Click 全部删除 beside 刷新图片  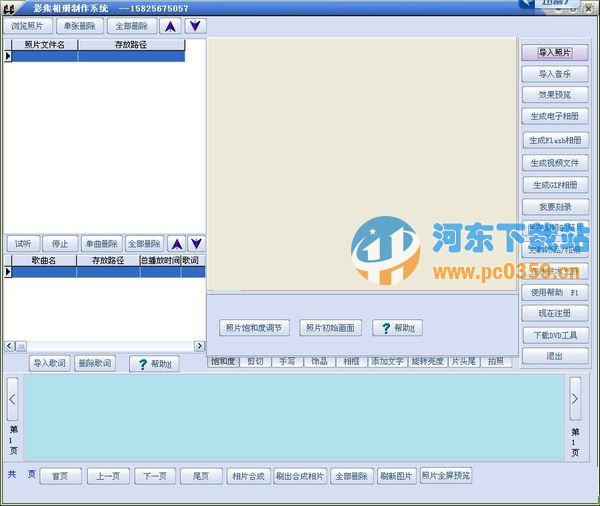pos(352,476)
